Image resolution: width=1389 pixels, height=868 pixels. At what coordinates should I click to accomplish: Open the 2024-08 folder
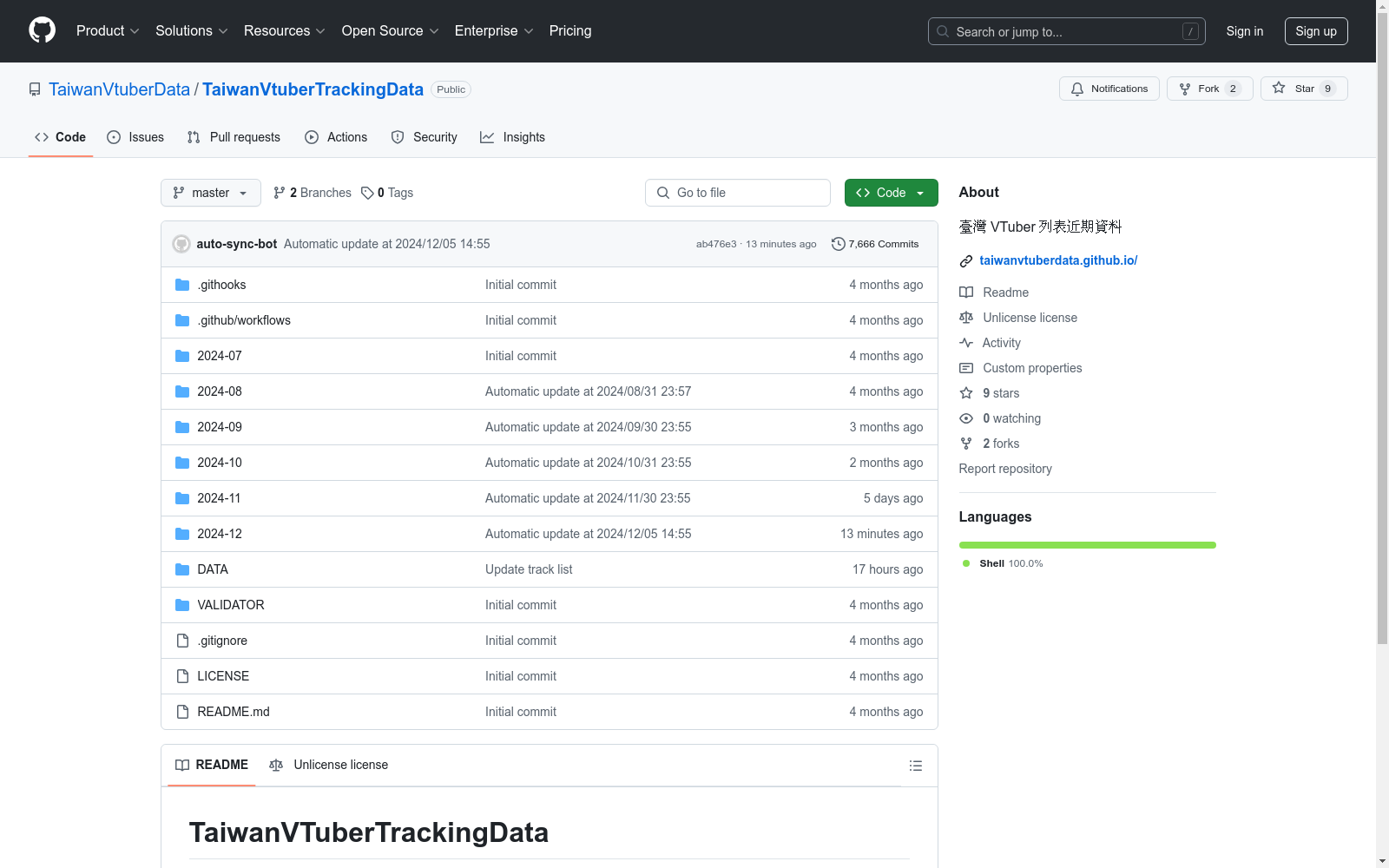[220, 391]
